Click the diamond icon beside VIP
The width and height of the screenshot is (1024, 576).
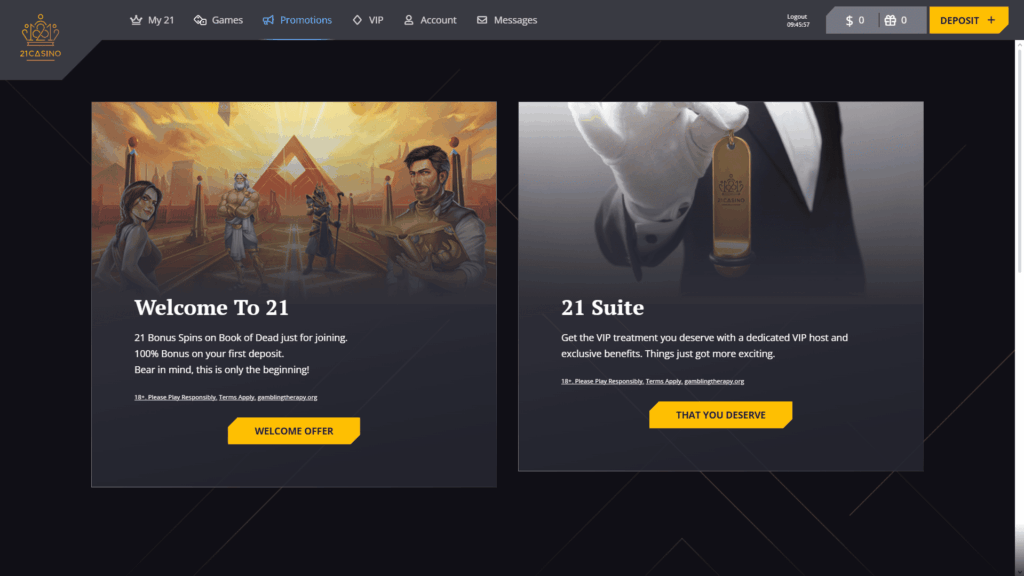click(x=357, y=20)
